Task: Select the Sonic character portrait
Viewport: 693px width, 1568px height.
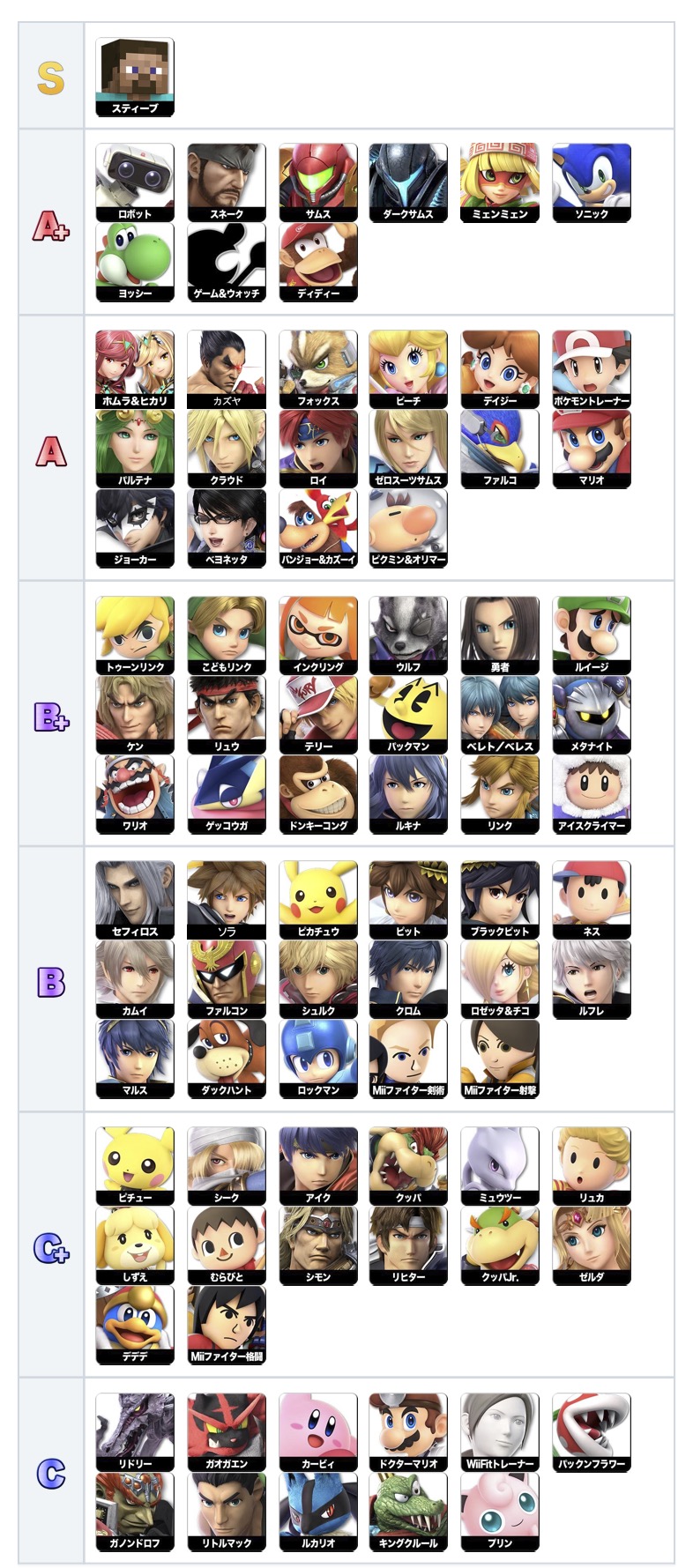Action: click(591, 182)
